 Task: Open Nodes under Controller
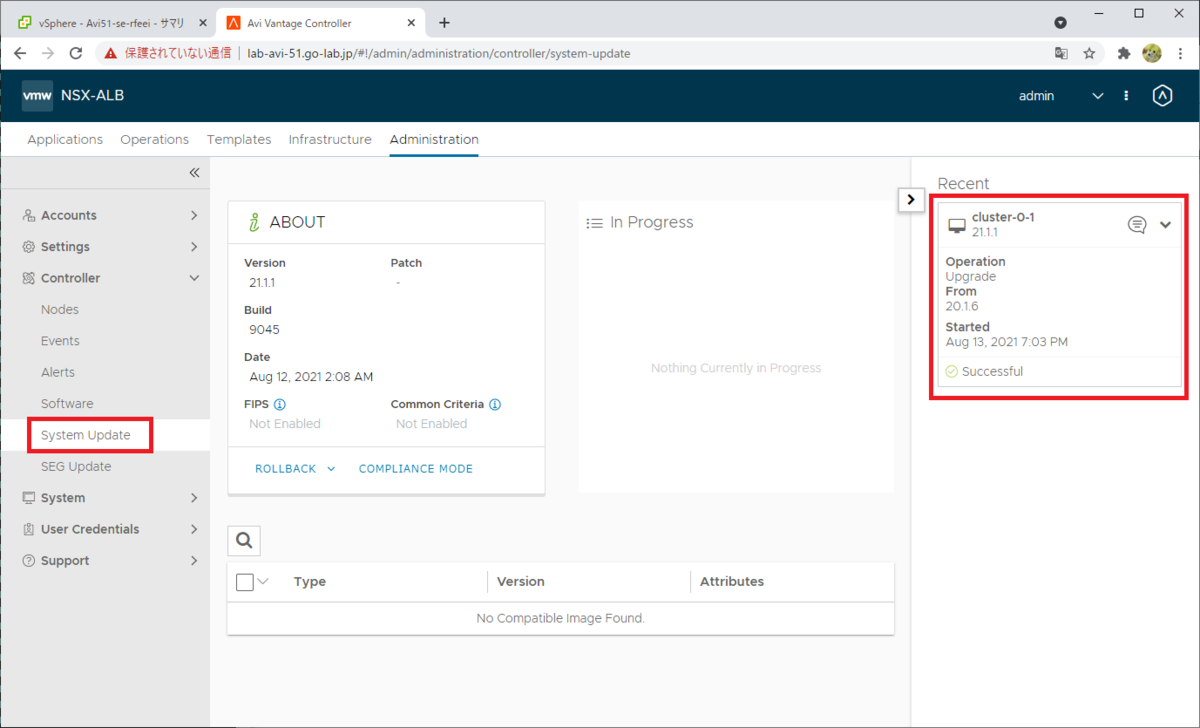[x=60, y=310]
